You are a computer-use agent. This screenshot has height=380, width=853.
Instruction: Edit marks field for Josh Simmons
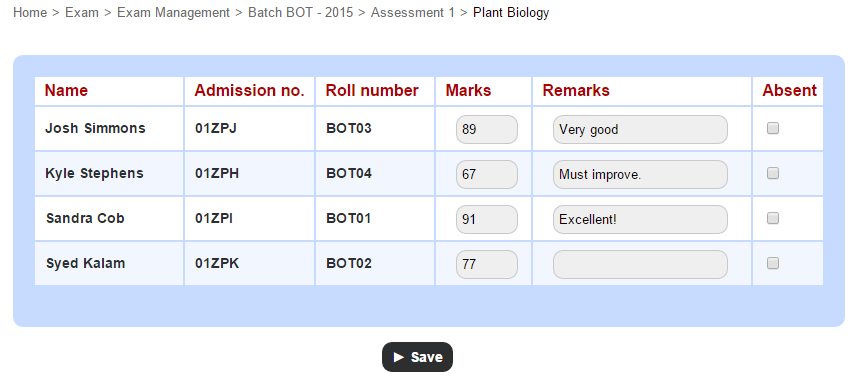tap(487, 129)
